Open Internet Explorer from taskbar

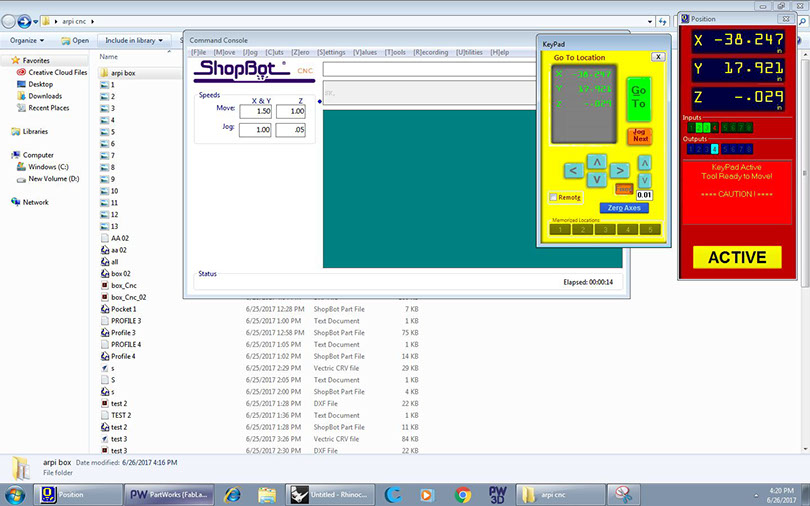click(232, 495)
